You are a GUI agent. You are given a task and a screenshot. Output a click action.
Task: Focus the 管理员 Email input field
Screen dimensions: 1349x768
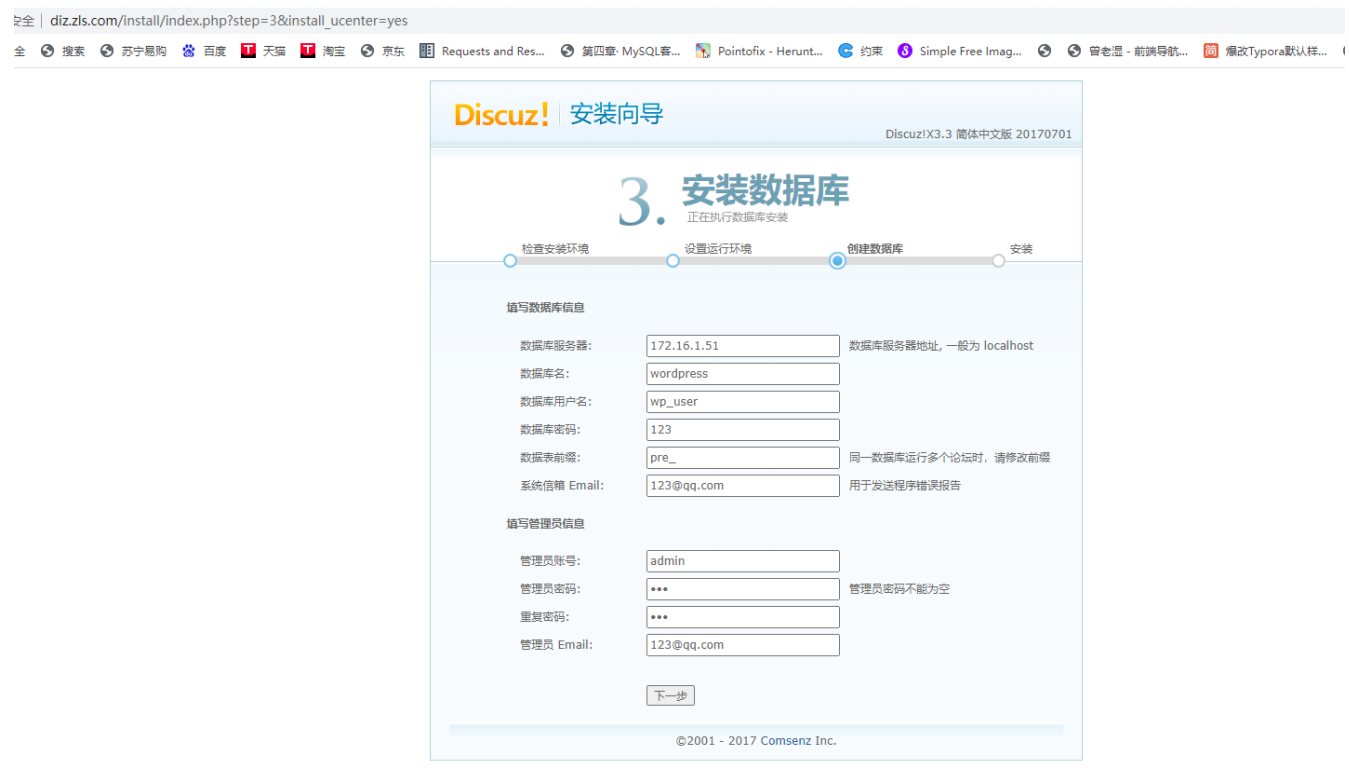click(x=743, y=645)
